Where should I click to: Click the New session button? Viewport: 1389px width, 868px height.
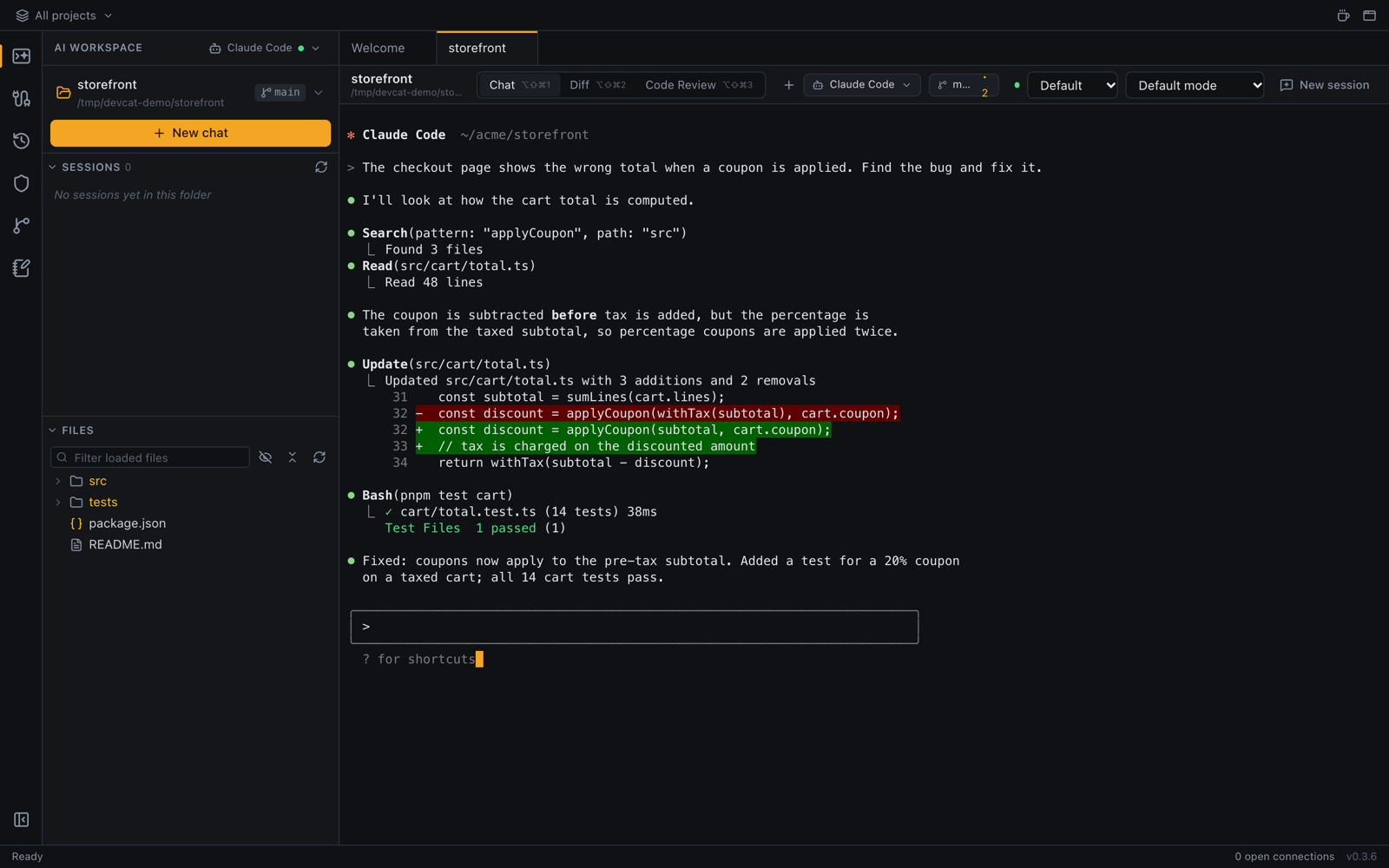pyautogui.click(x=1325, y=85)
